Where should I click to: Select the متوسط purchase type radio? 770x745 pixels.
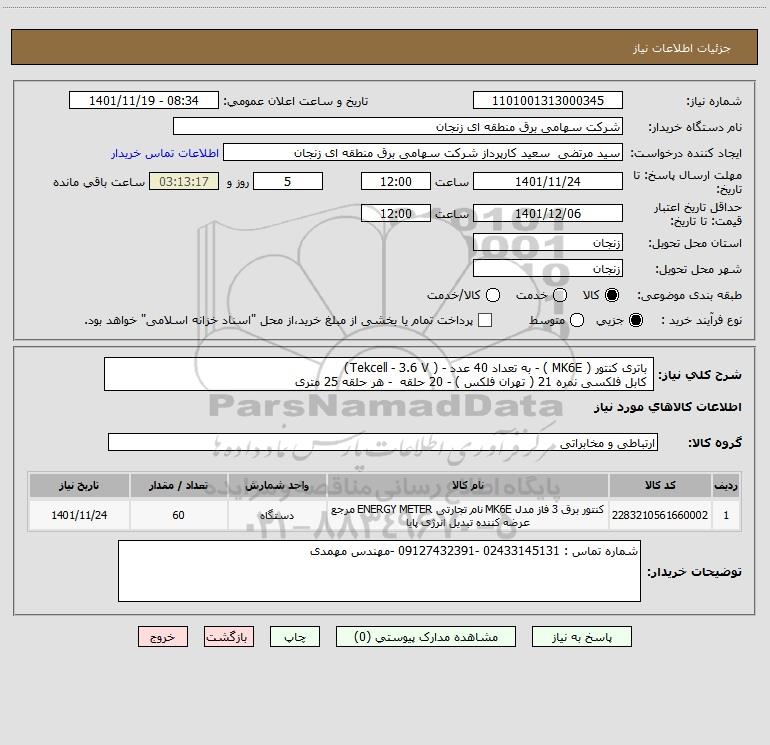(577, 320)
